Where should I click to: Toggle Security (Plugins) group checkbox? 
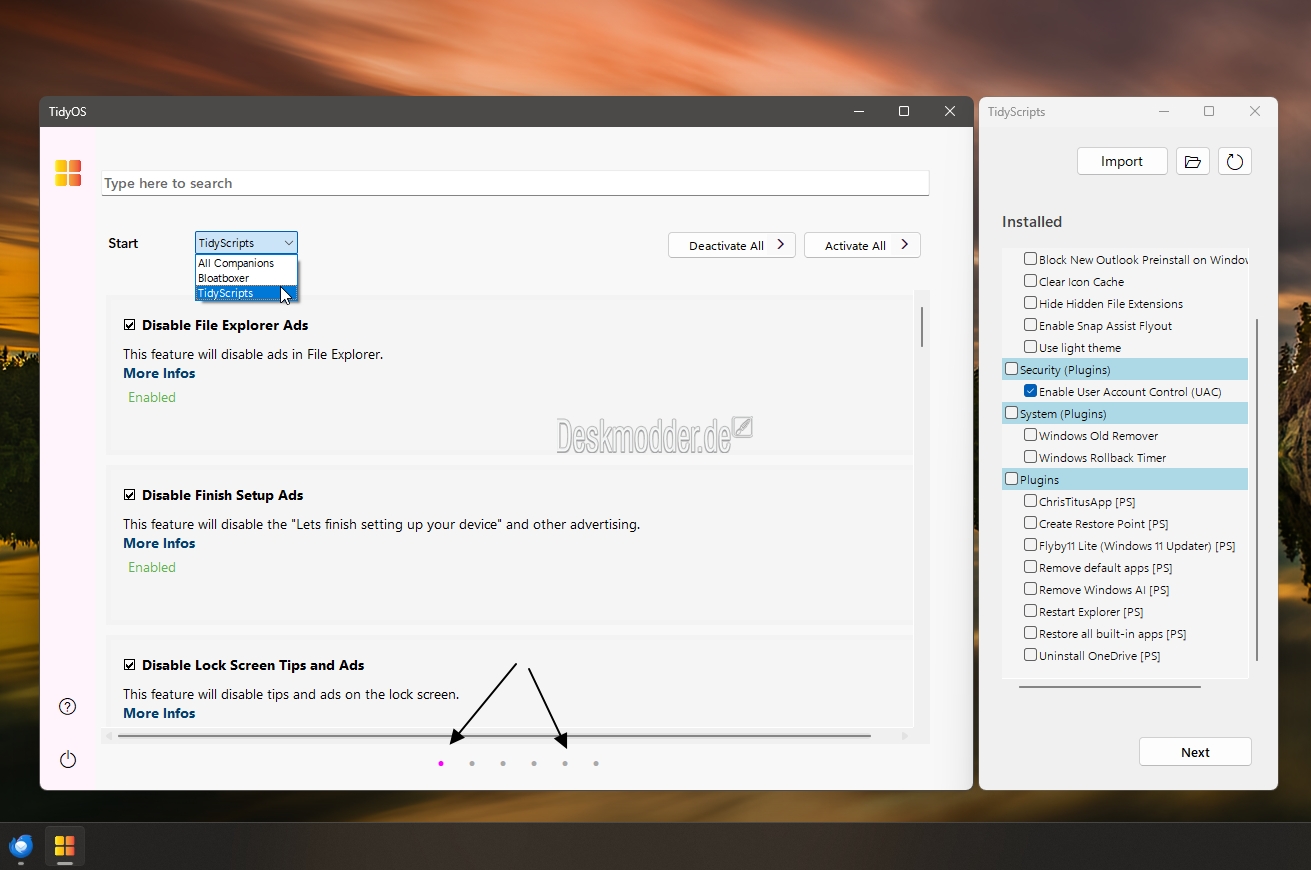(x=1011, y=369)
